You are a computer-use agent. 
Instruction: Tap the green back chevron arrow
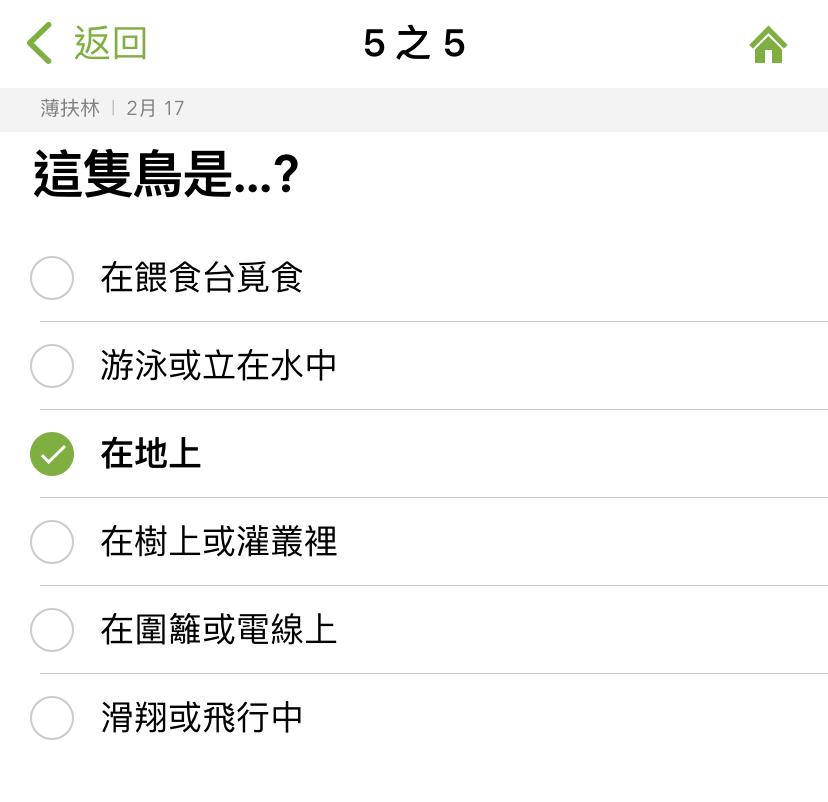(39, 44)
